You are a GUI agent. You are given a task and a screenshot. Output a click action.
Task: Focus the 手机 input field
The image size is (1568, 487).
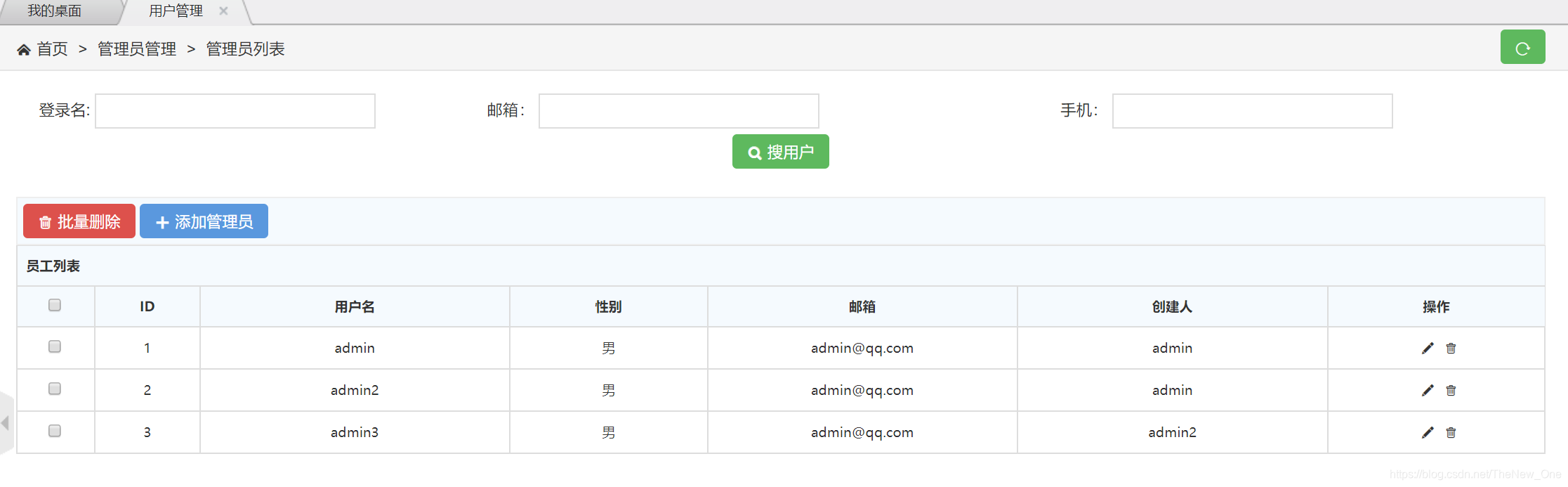point(1253,111)
